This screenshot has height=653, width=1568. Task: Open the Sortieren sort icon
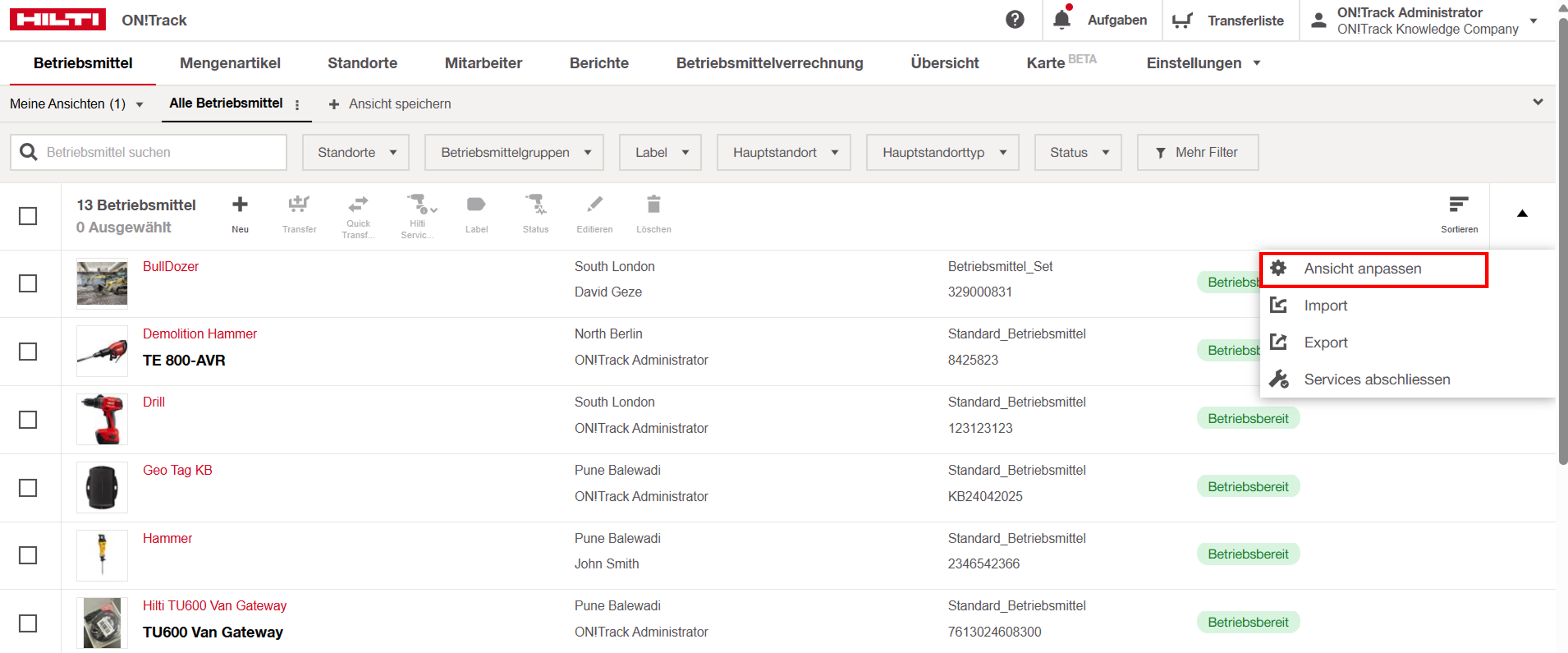tap(1459, 204)
